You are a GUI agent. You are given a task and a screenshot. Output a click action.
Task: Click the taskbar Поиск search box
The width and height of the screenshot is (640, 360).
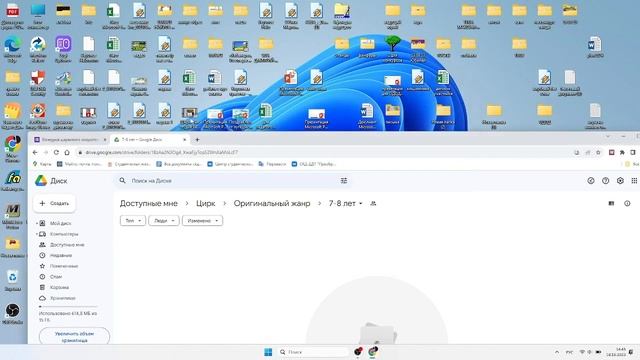click(x=313, y=352)
